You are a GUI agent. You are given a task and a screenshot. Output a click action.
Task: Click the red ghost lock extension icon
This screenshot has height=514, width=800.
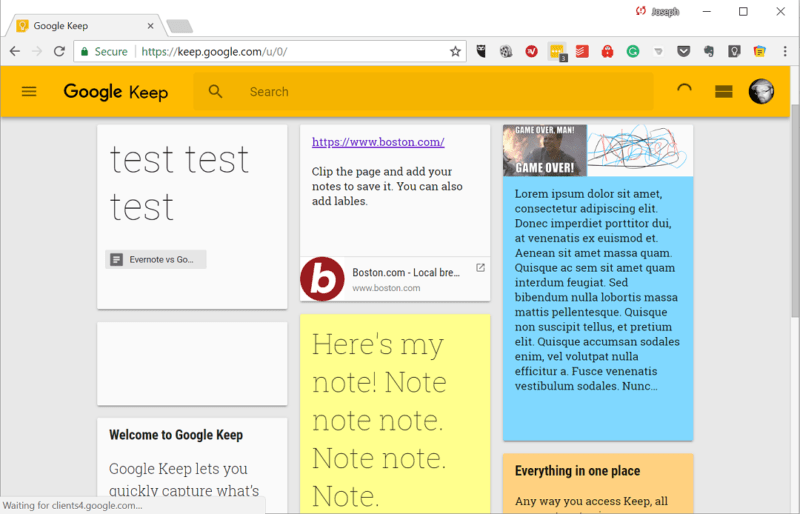(607, 51)
